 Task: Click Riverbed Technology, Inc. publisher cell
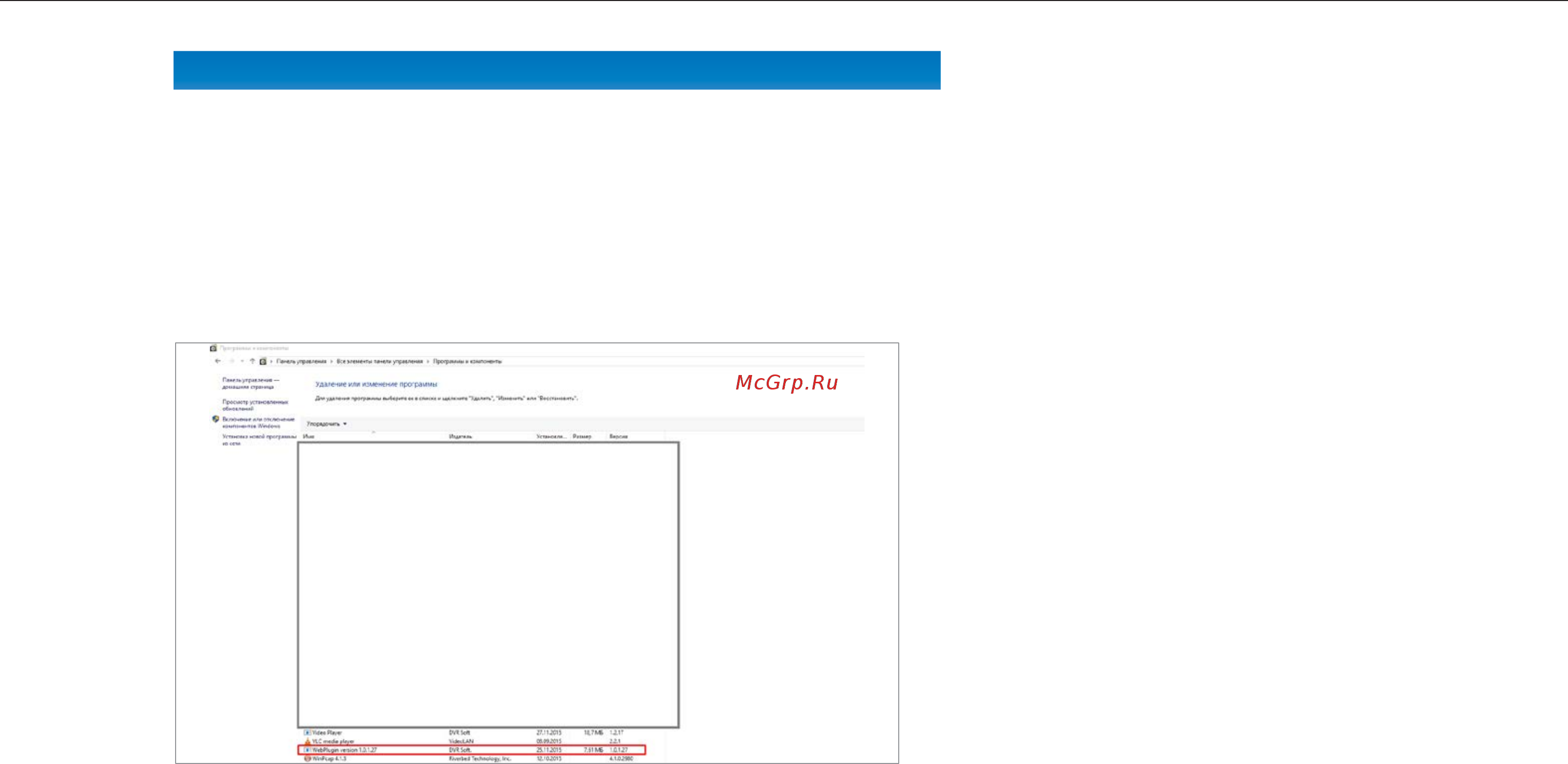point(480,758)
